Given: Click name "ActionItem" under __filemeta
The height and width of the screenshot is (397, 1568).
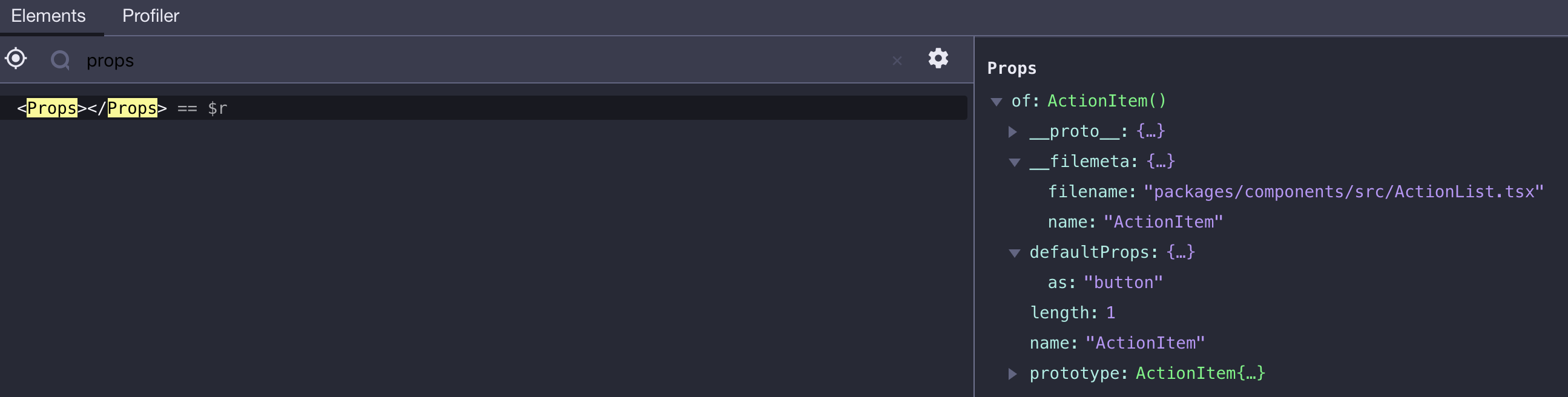Looking at the screenshot, I should 1162,222.
